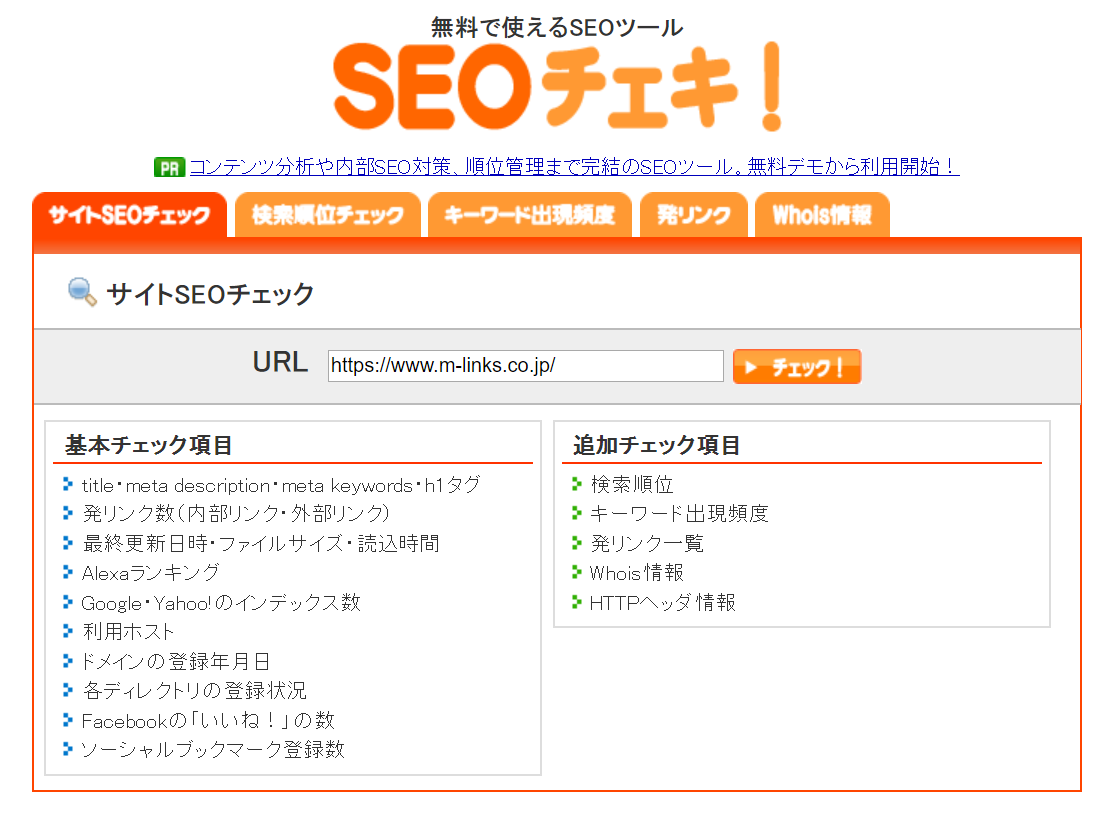Image resolution: width=1113 pixels, height=819 pixels.
Task: Open the Whois情報 tab
Action: (x=822, y=214)
